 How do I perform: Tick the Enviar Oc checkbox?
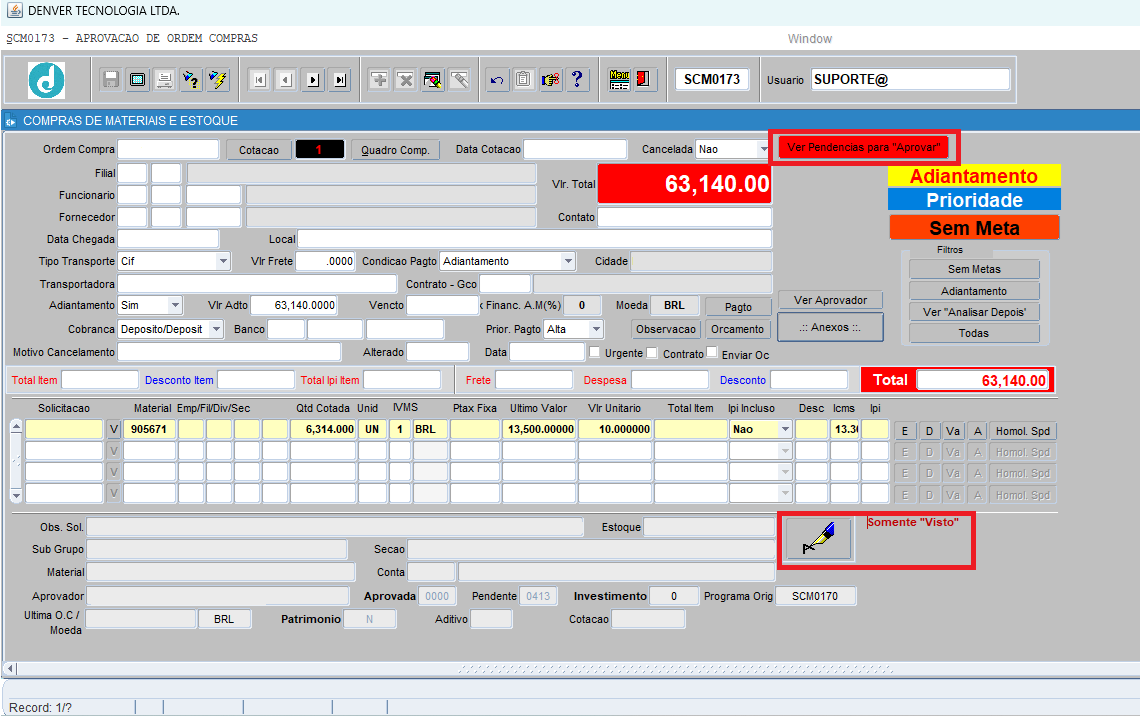coord(712,353)
